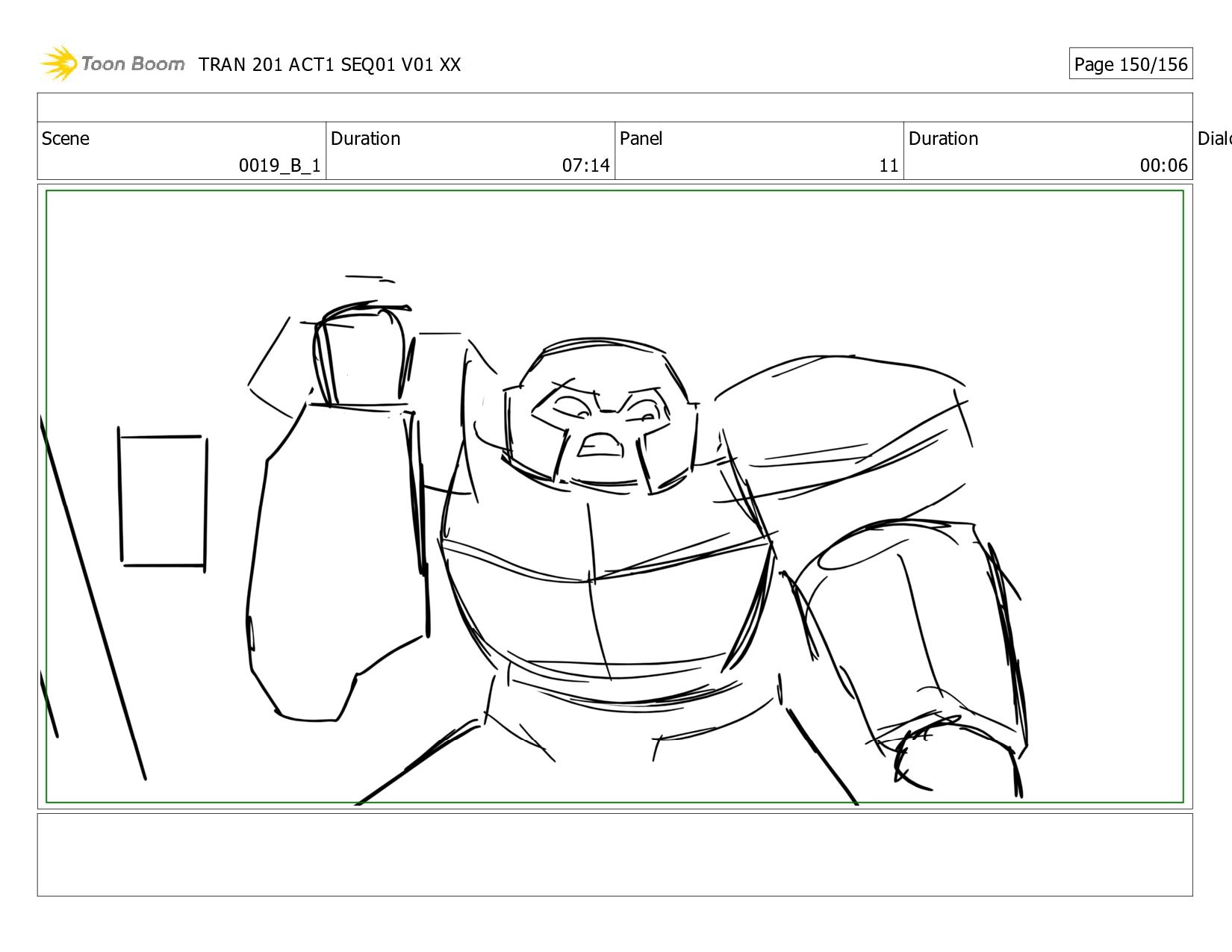Click the Toon Boom wordmark text
The width and height of the screenshot is (1232, 952).
[x=133, y=63]
